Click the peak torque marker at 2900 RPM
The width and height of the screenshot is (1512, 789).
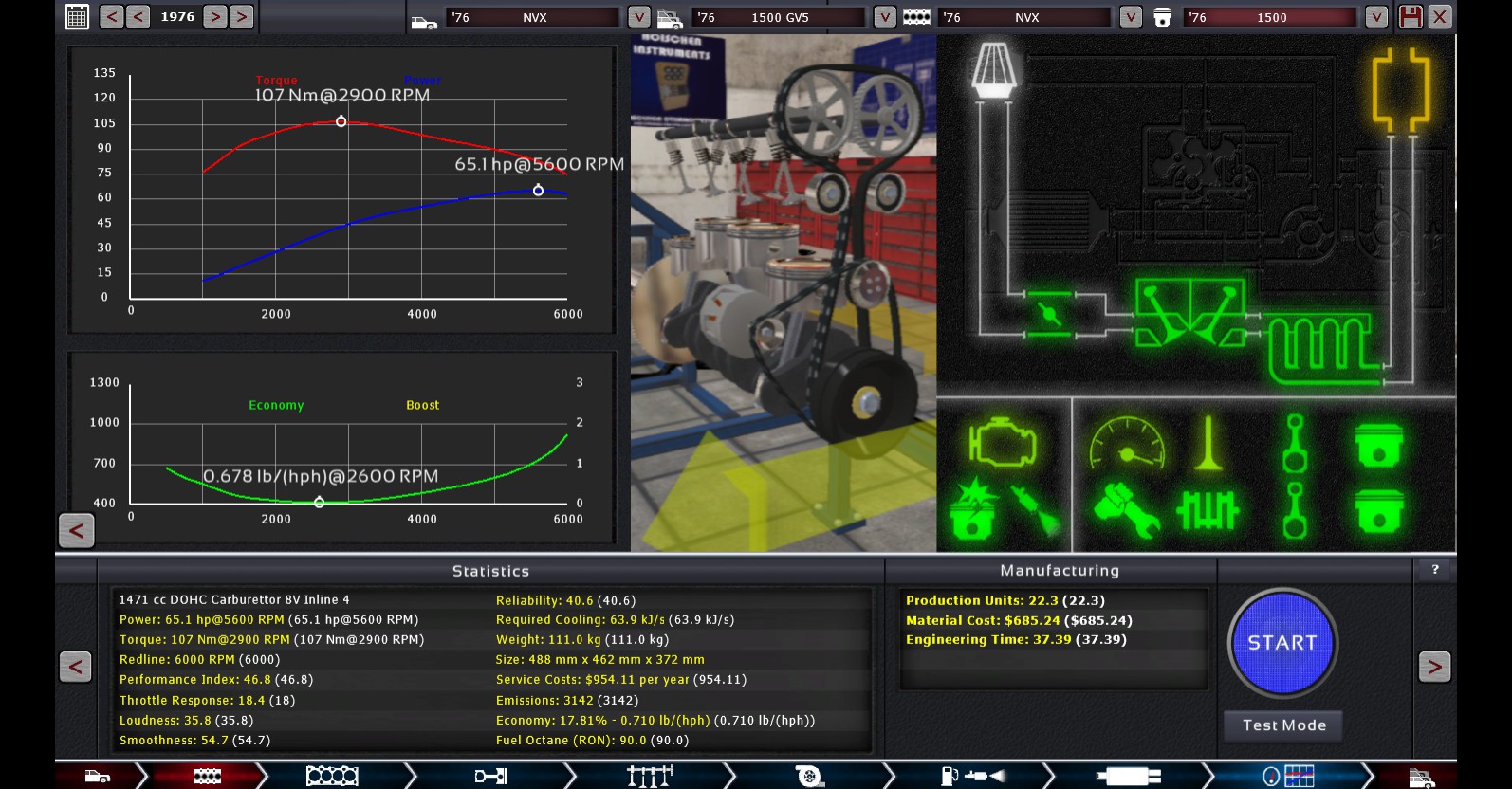click(341, 121)
